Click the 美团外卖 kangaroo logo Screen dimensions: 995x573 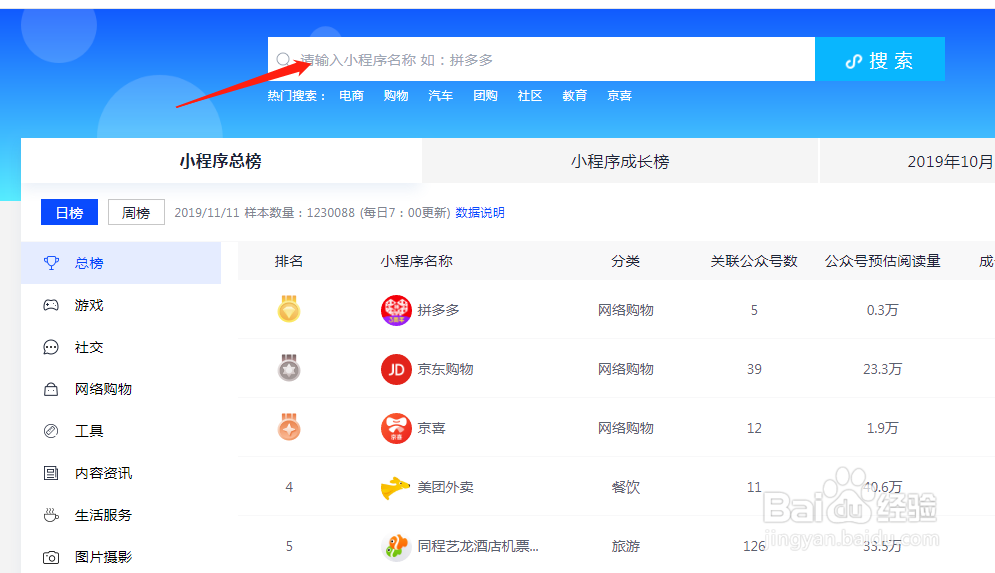pyautogui.click(x=395, y=487)
